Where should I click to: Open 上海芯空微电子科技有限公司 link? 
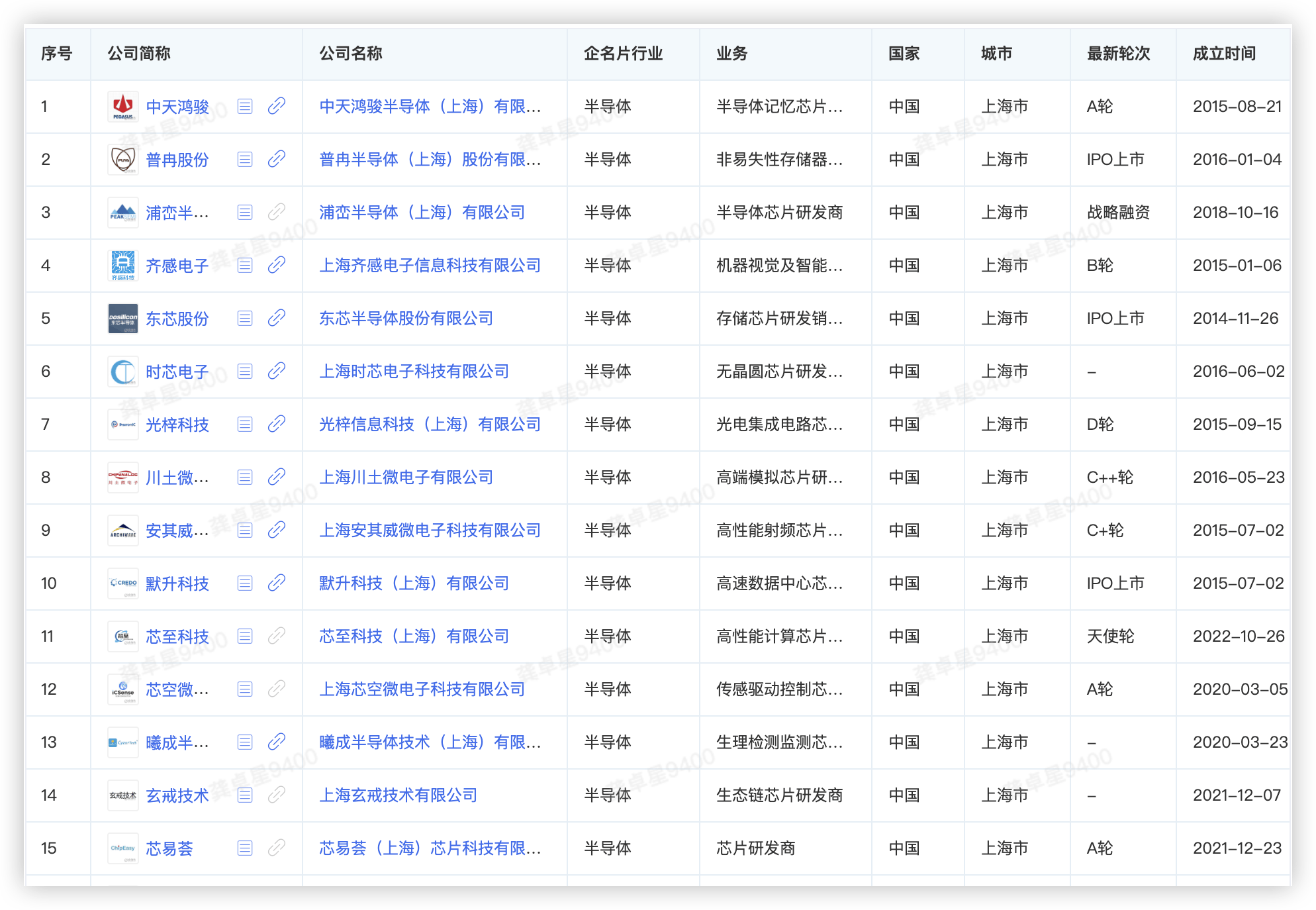click(422, 689)
